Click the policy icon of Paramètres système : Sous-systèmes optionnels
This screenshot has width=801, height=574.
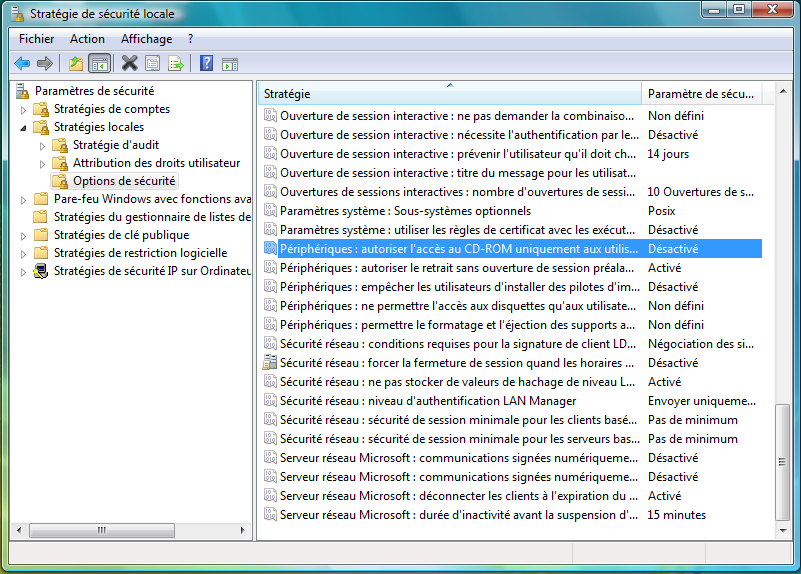pos(270,210)
